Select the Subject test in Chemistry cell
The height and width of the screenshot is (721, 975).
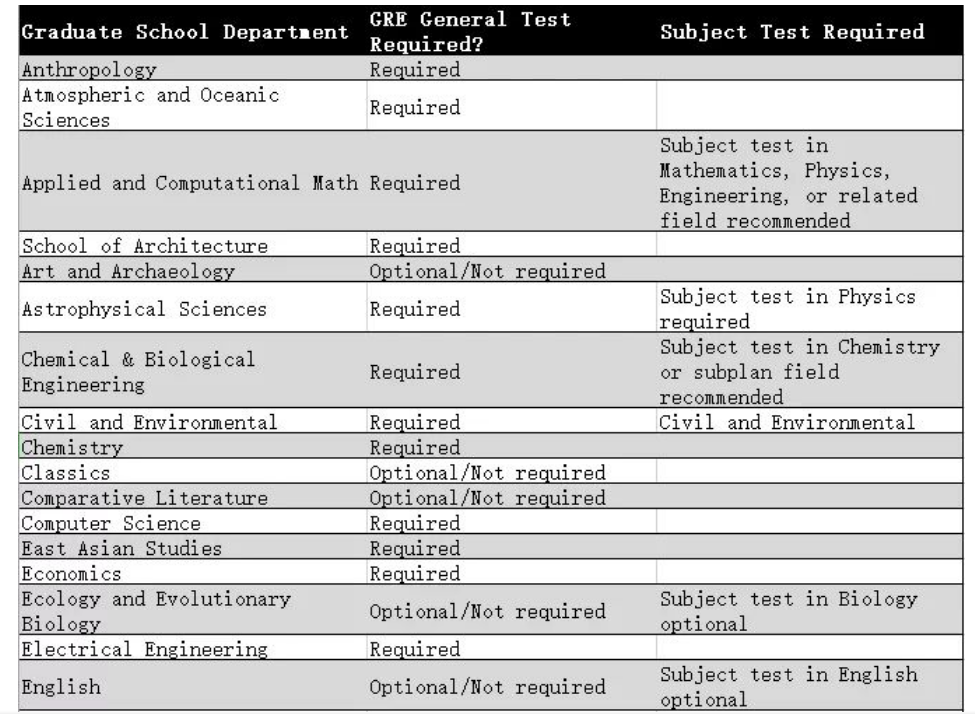(x=796, y=372)
